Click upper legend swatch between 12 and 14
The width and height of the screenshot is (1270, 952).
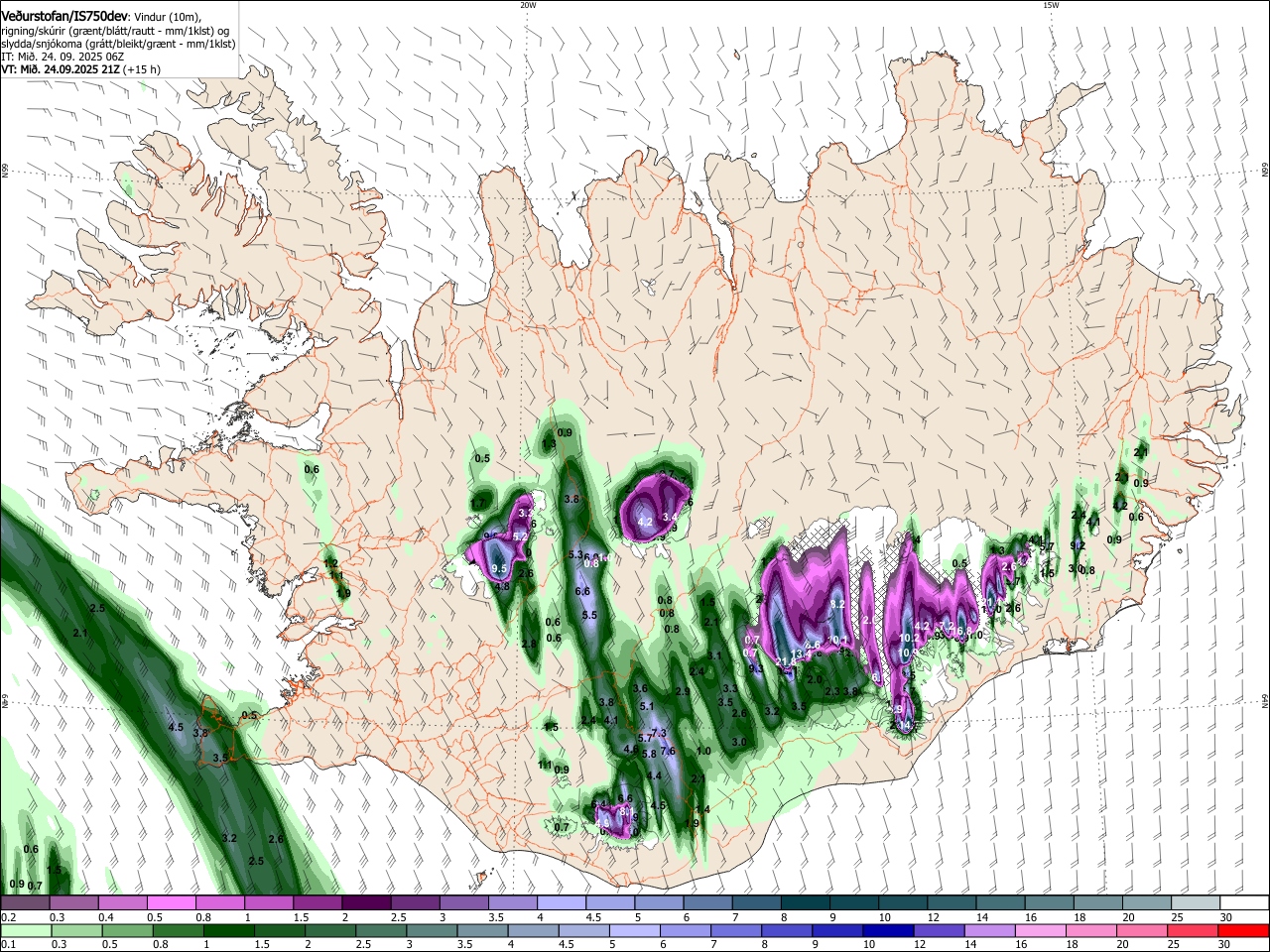[952, 903]
